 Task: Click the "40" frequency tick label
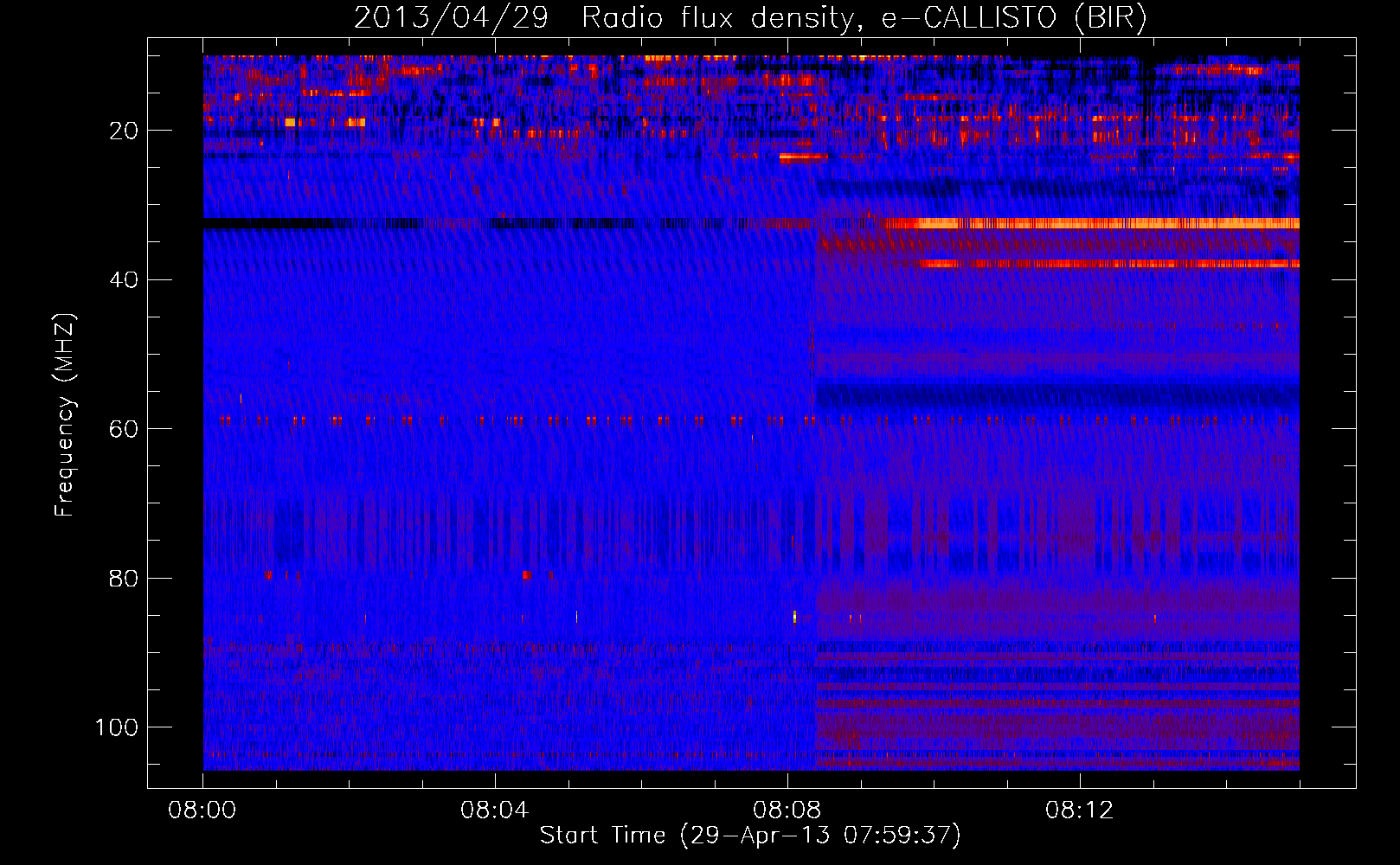(125, 279)
